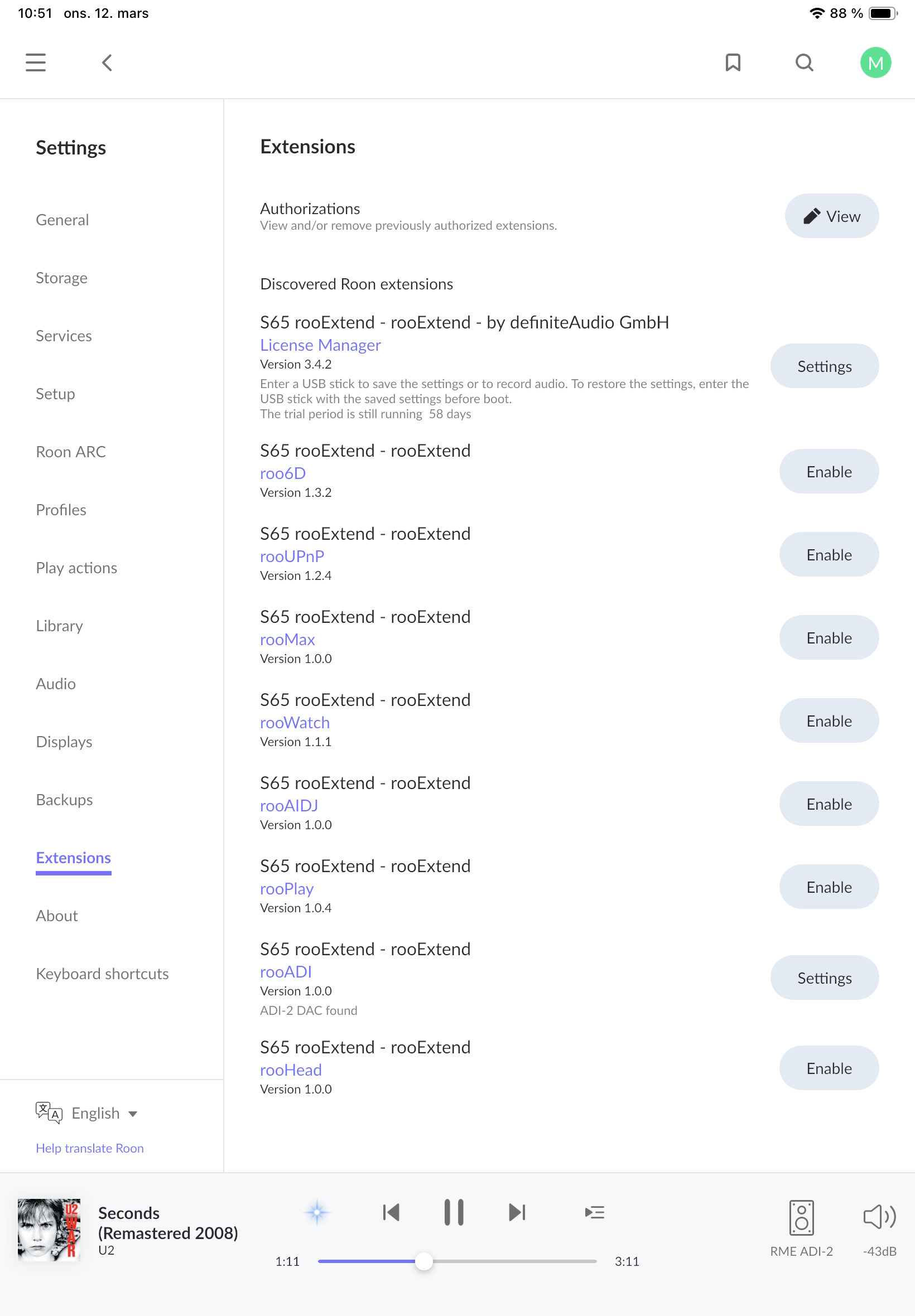Image resolution: width=915 pixels, height=1316 pixels.
Task: Click the track progress slider handle
Action: point(423,1261)
